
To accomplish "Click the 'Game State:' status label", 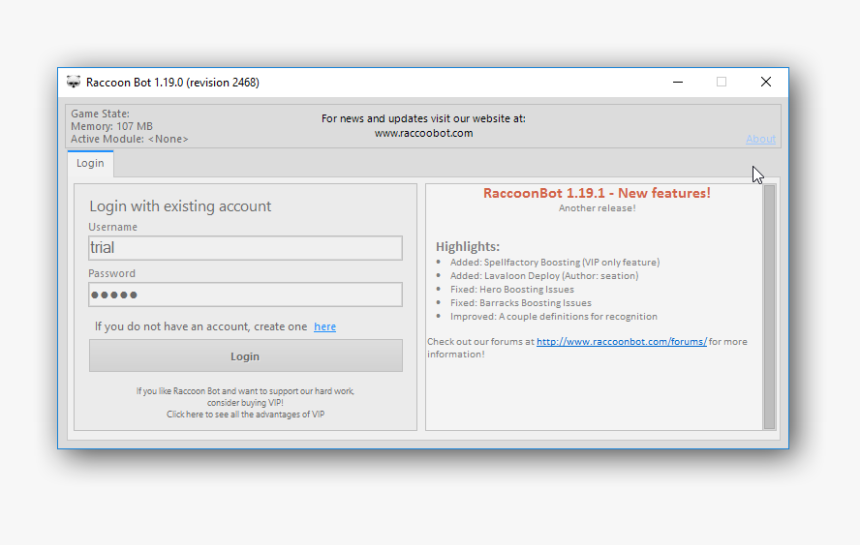I will (x=100, y=114).
